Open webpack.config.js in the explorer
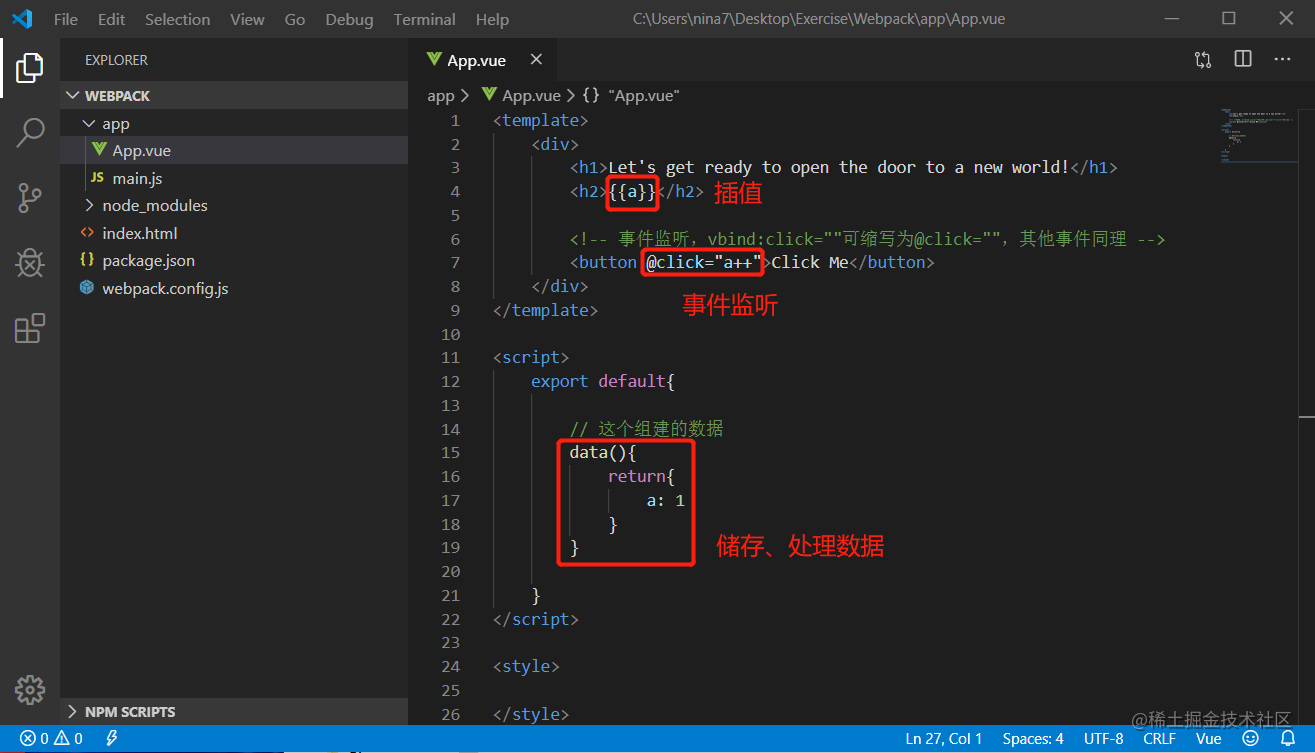Viewport: 1315px width, 753px height. (x=234, y=288)
